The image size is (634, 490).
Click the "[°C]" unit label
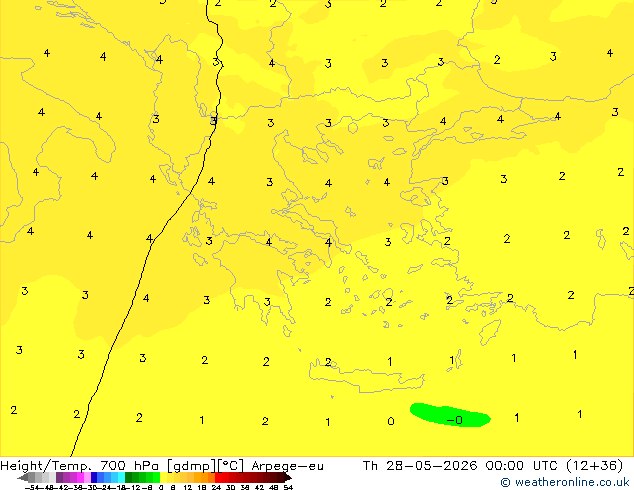pyautogui.click(x=231, y=466)
